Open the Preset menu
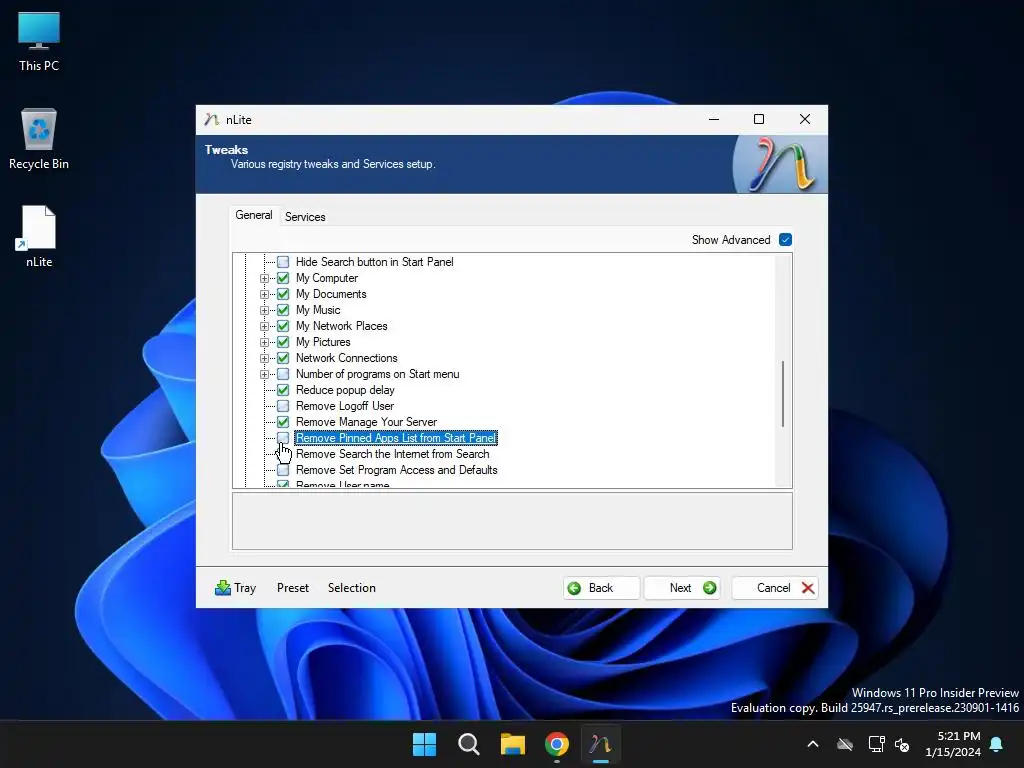The width and height of the screenshot is (1024, 768). click(x=293, y=588)
